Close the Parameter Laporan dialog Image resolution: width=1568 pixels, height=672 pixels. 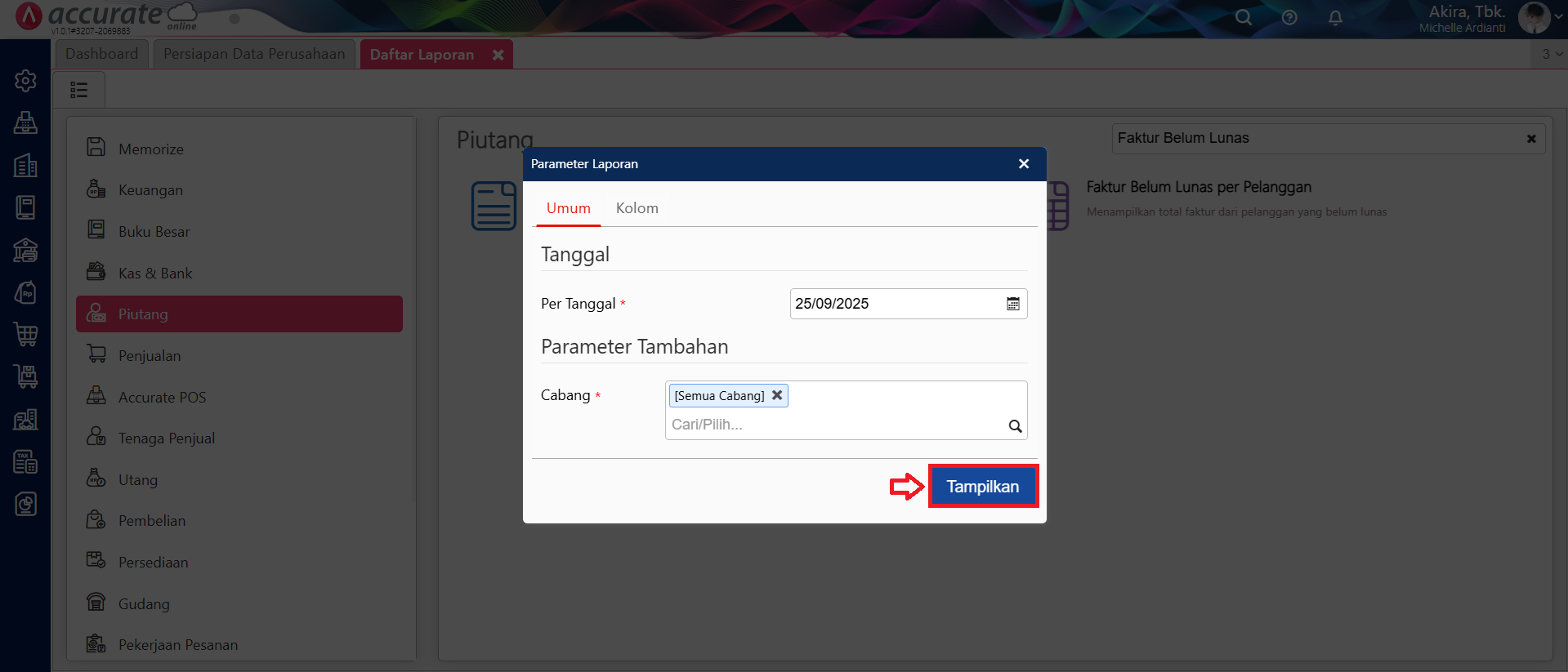(1023, 164)
